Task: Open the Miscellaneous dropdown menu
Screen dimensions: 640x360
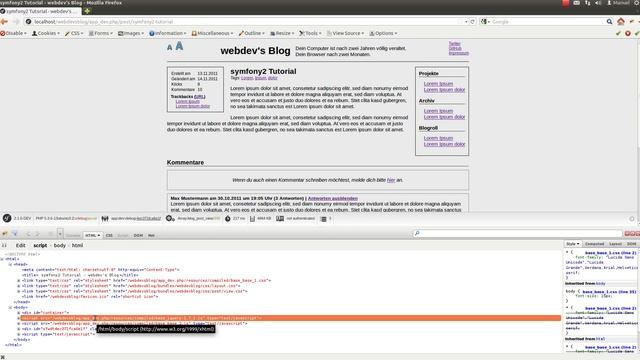Action: pyautogui.click(x=212, y=33)
